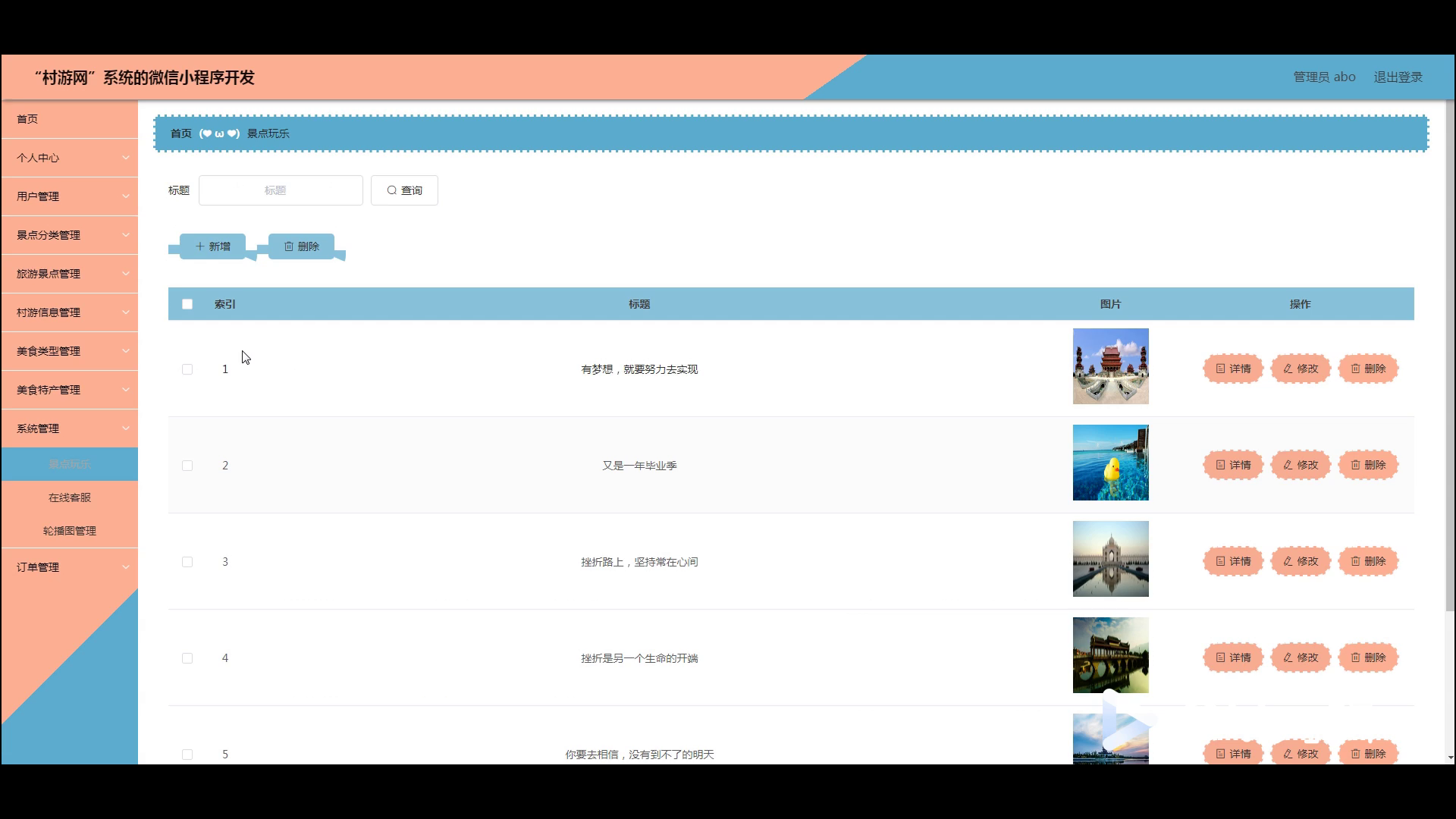Expand the 景点分类管理 sidebar menu
Screen dimensions: 1456x819
point(70,235)
